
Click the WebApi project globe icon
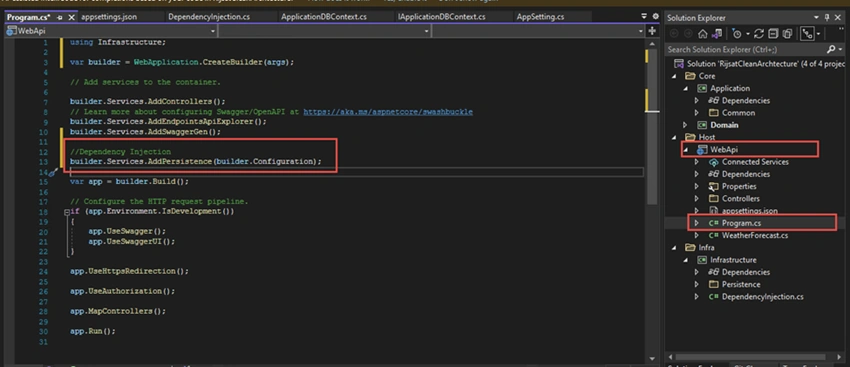tap(702, 150)
